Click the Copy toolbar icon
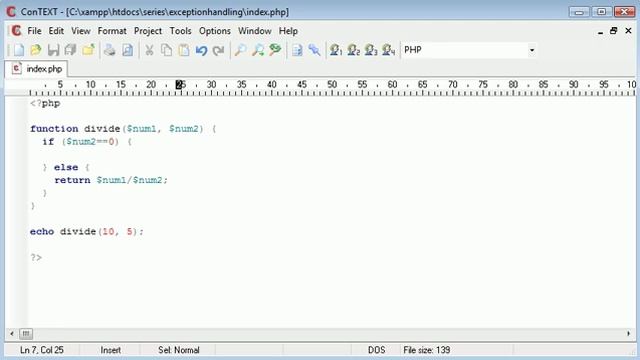Viewport: 640px width, 360px height. click(x=166, y=50)
